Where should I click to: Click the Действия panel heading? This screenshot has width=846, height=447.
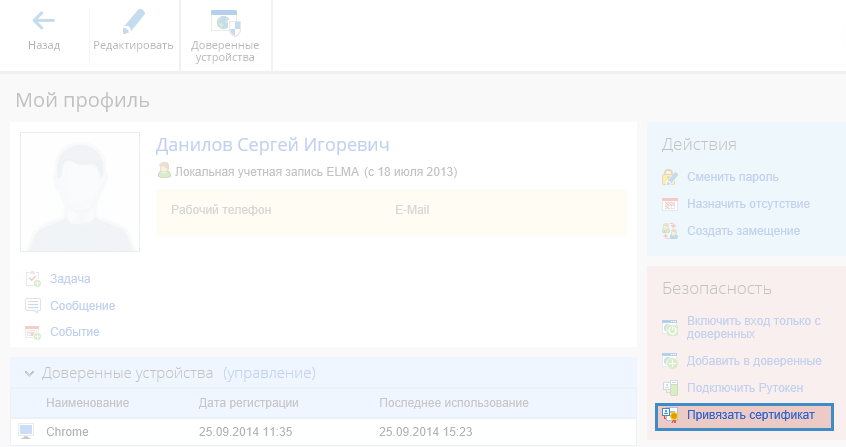[699, 144]
